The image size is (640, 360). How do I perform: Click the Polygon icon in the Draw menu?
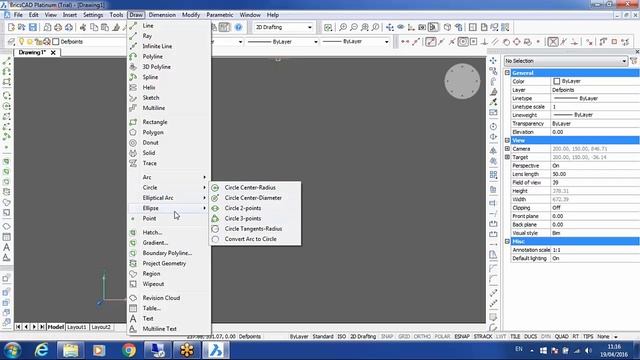133,132
